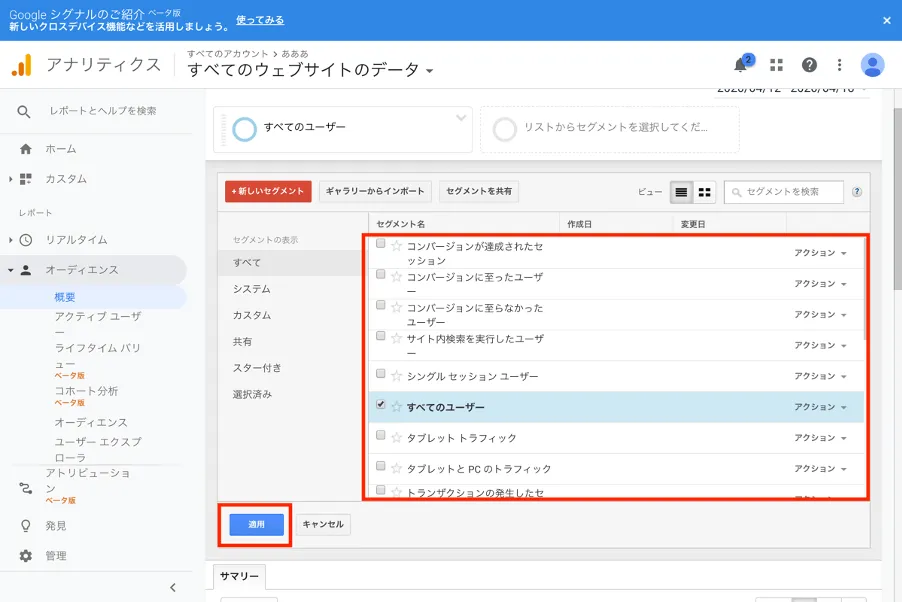The width and height of the screenshot is (902, 602).
Task: Open the すべてのユーザー segment chevron dropdown
Action: (461, 118)
